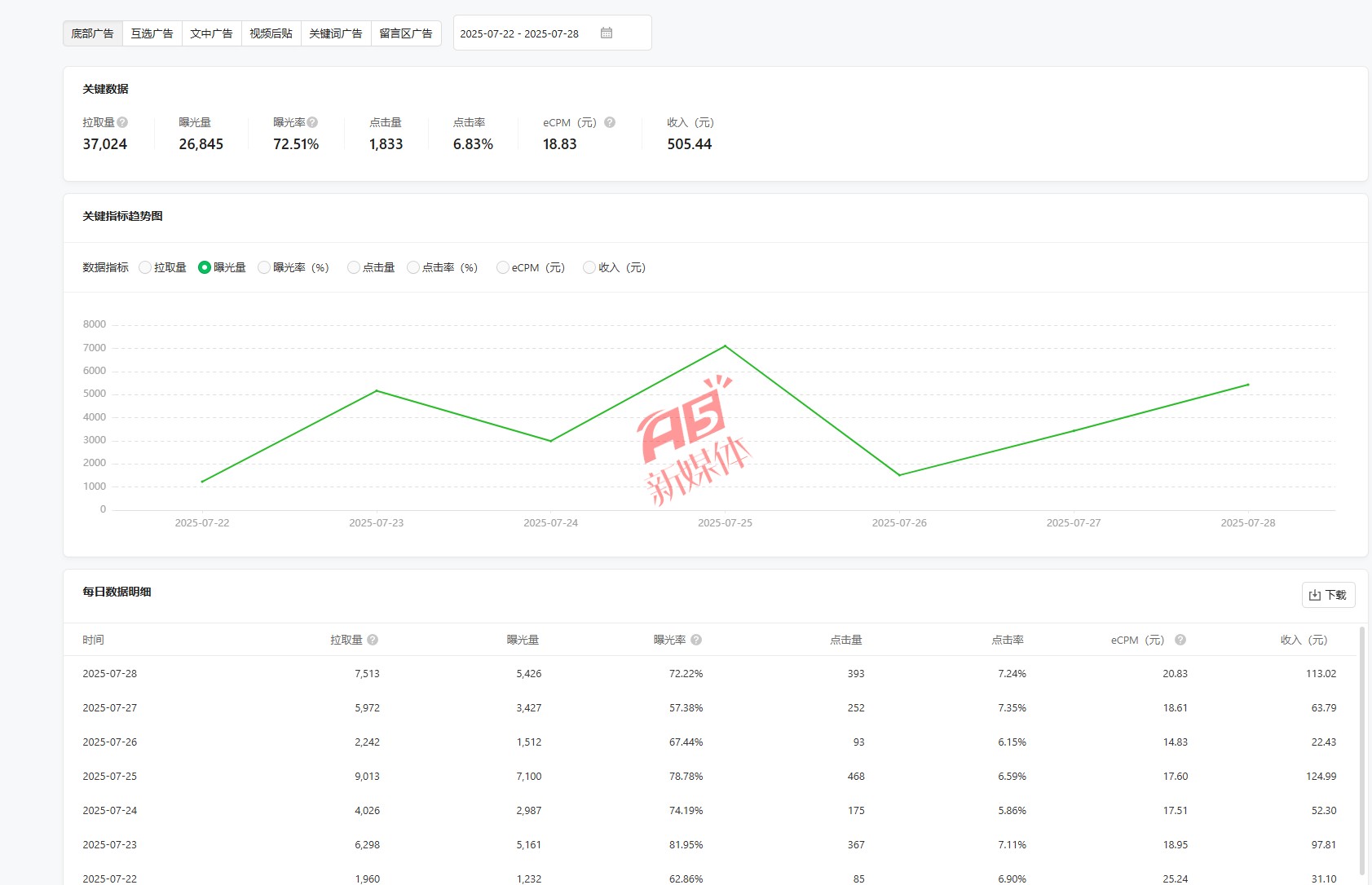This screenshot has height=885, width=1372.
Task: Select the 曝光率 (%) chart metric
Action: [x=264, y=267]
